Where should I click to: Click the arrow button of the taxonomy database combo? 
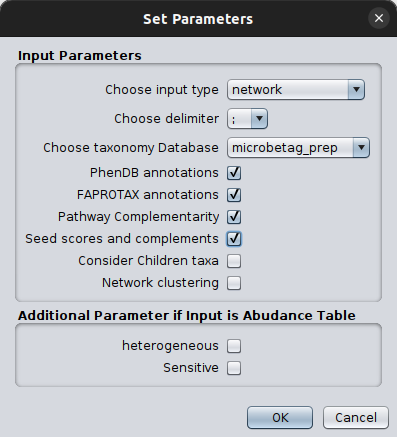[x=361, y=147]
